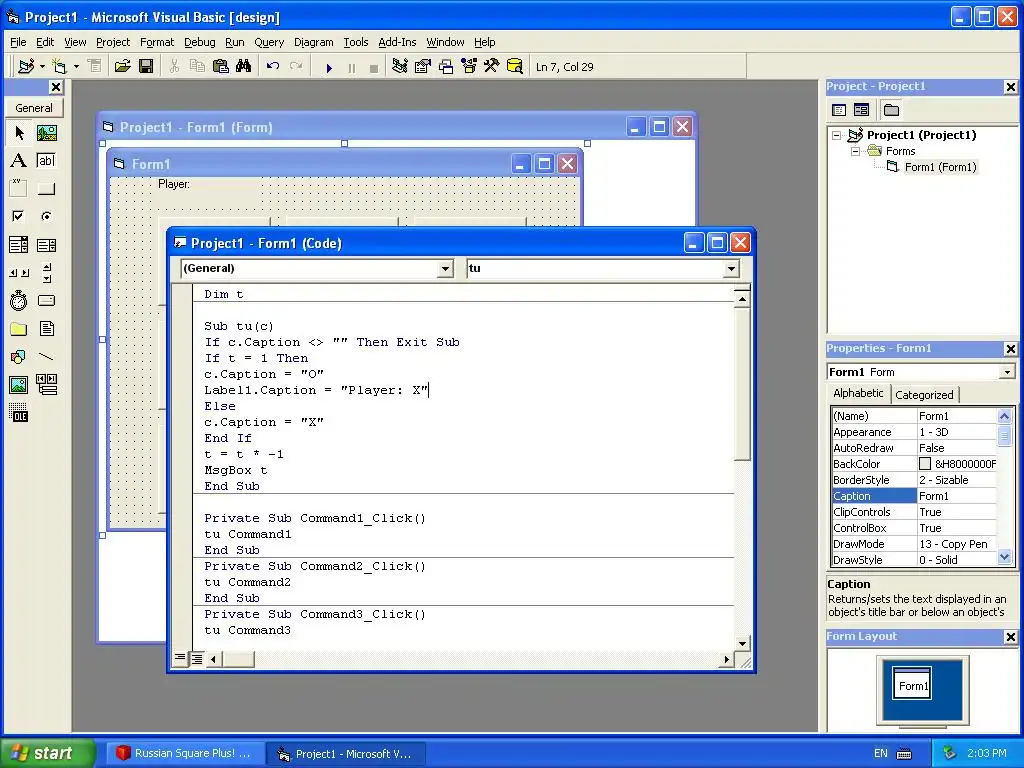Open the Project Explorer toolbar icon
Image resolution: width=1024 pixels, height=768 pixels.
(400, 67)
